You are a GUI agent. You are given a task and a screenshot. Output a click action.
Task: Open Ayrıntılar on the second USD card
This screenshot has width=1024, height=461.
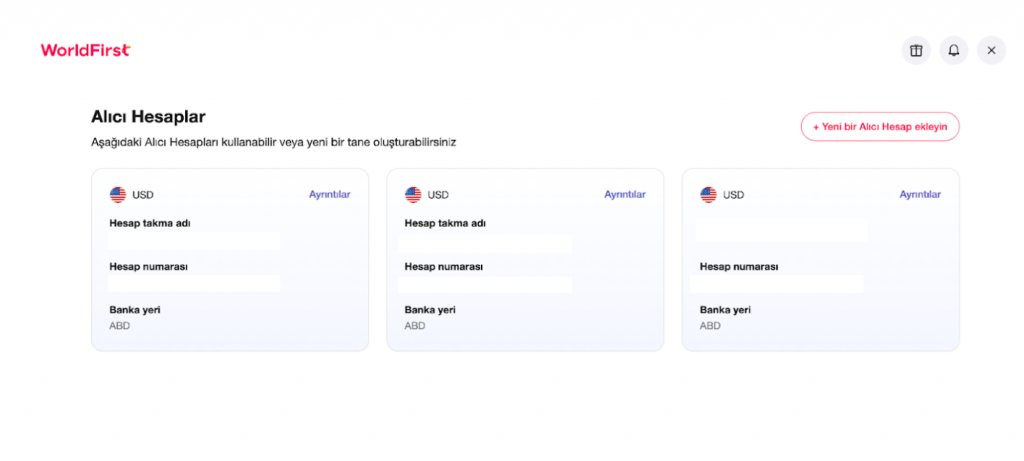[624, 195]
